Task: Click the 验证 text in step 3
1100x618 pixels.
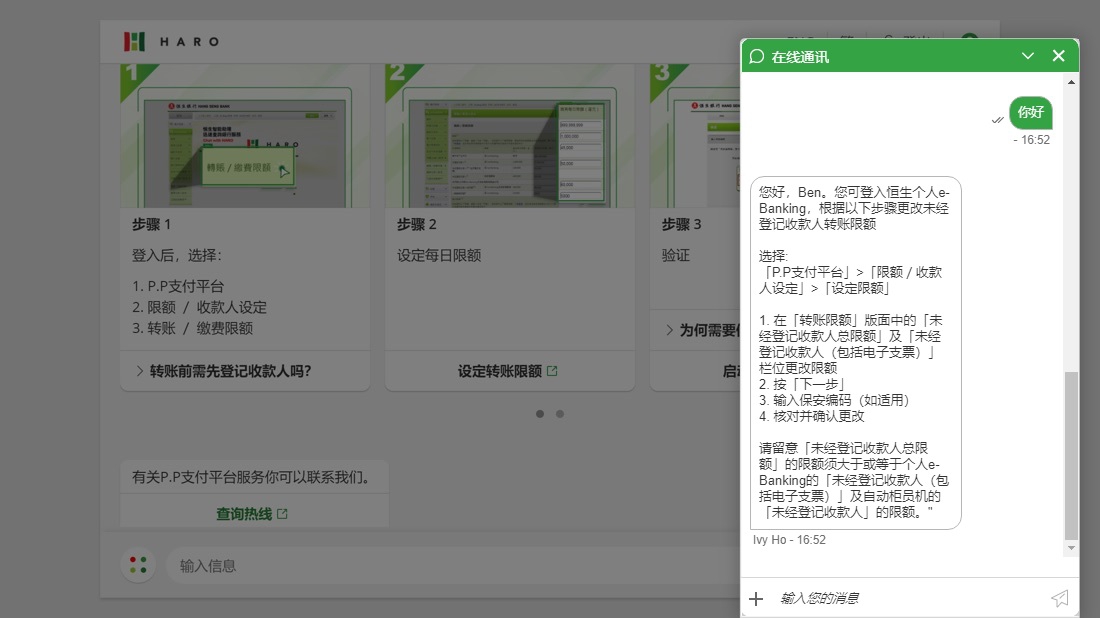Action: [x=676, y=255]
